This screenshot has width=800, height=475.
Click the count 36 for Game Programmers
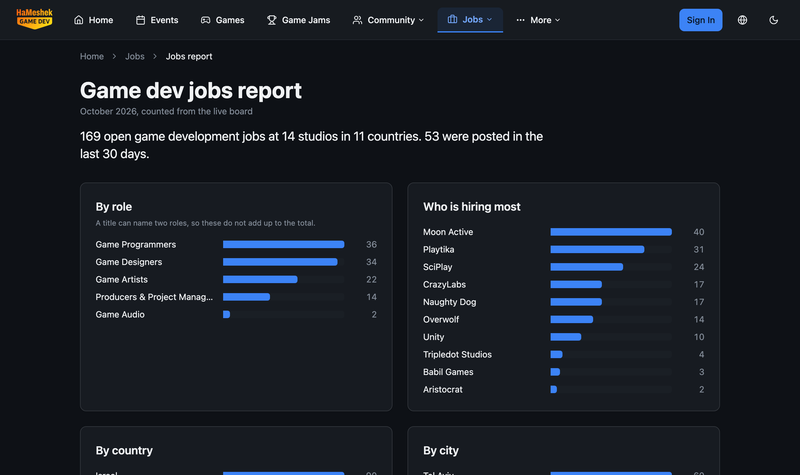371,244
